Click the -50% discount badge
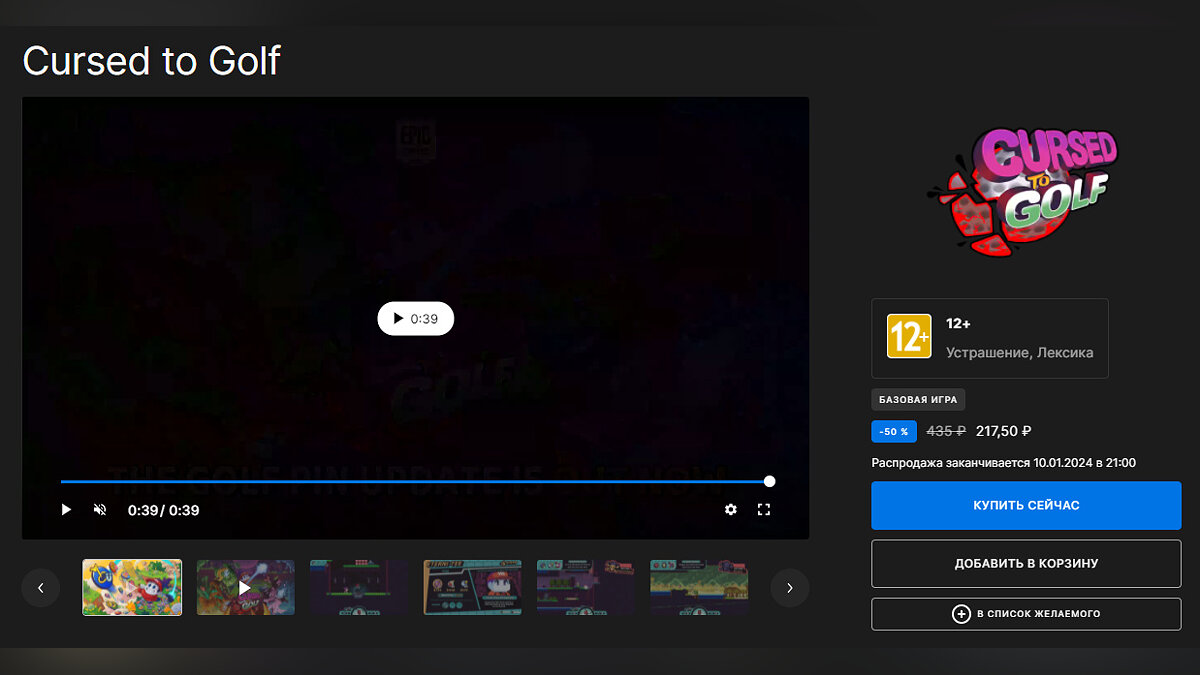 [894, 431]
